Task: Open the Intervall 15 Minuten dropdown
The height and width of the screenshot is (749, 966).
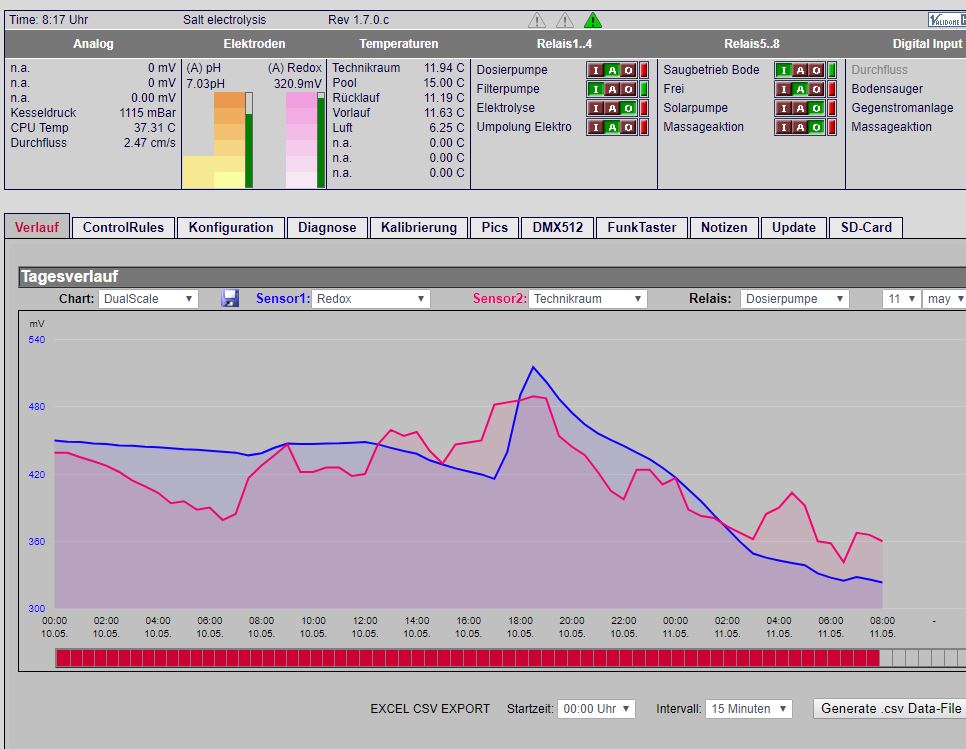Action: [749, 708]
